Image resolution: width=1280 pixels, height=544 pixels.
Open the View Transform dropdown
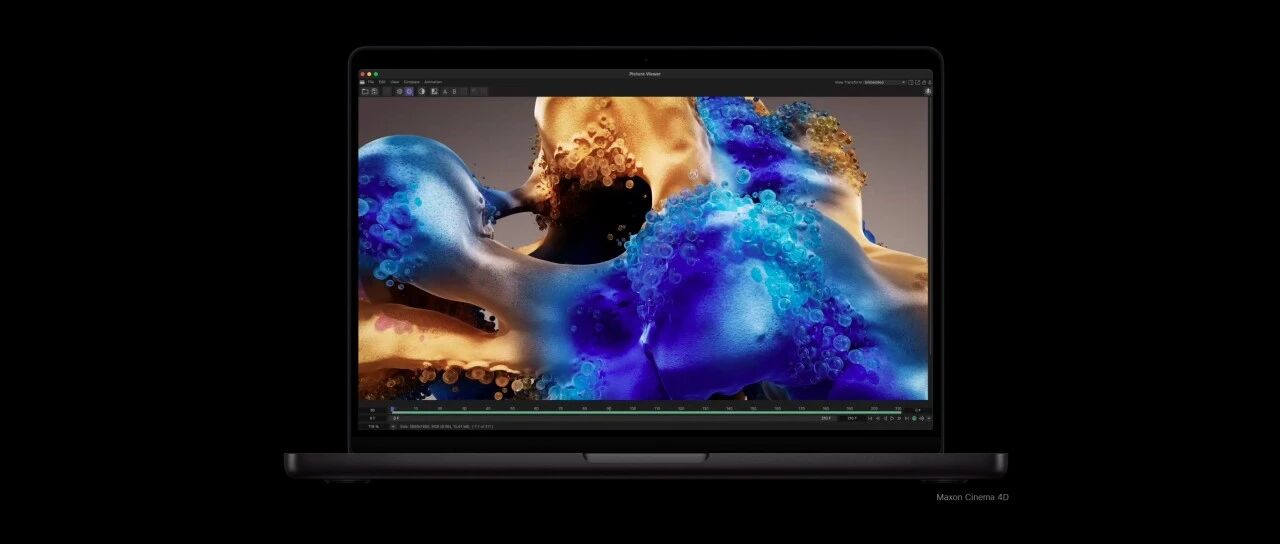[x=884, y=82]
